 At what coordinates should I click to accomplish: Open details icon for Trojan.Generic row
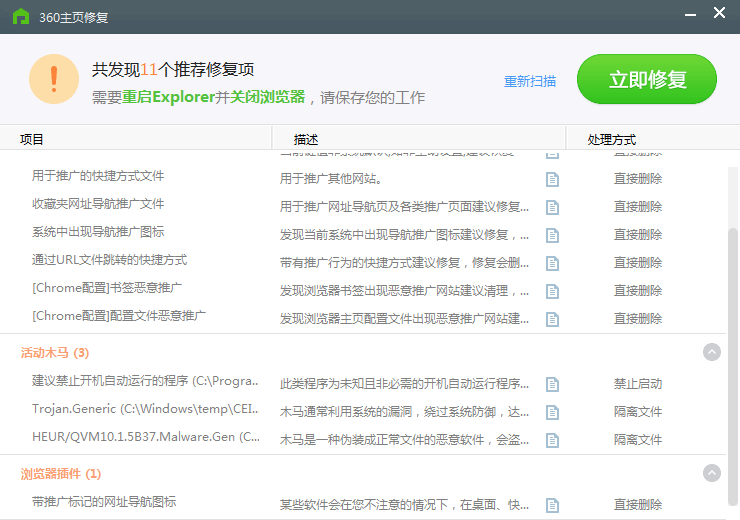(x=552, y=412)
